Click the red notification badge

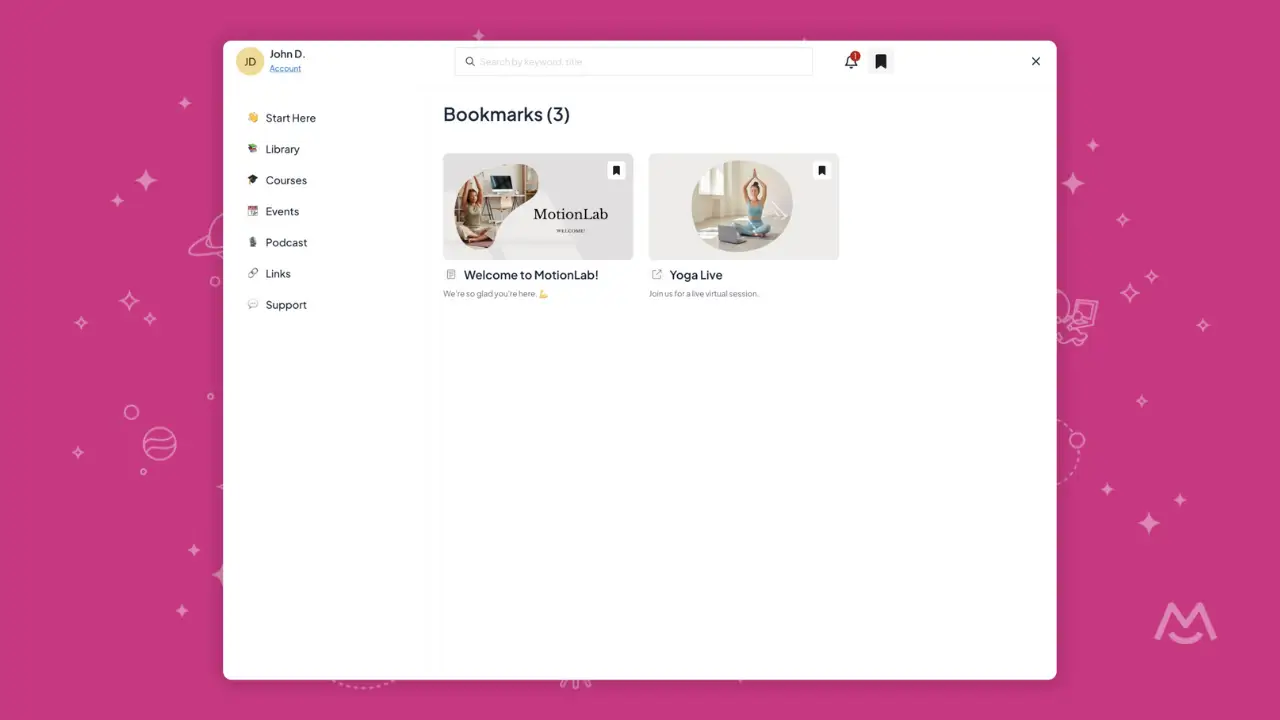coord(855,55)
